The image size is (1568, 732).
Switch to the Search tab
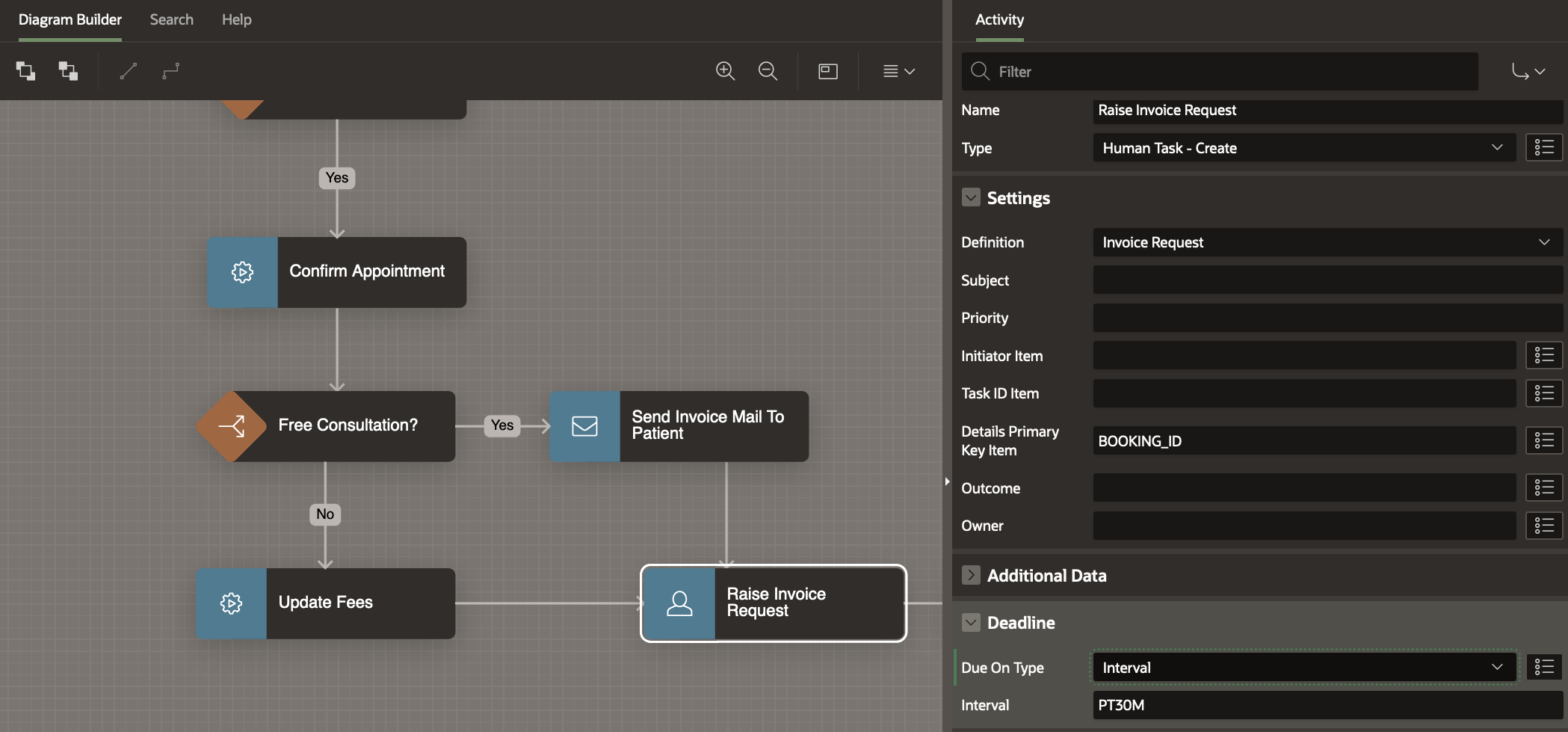[x=171, y=20]
